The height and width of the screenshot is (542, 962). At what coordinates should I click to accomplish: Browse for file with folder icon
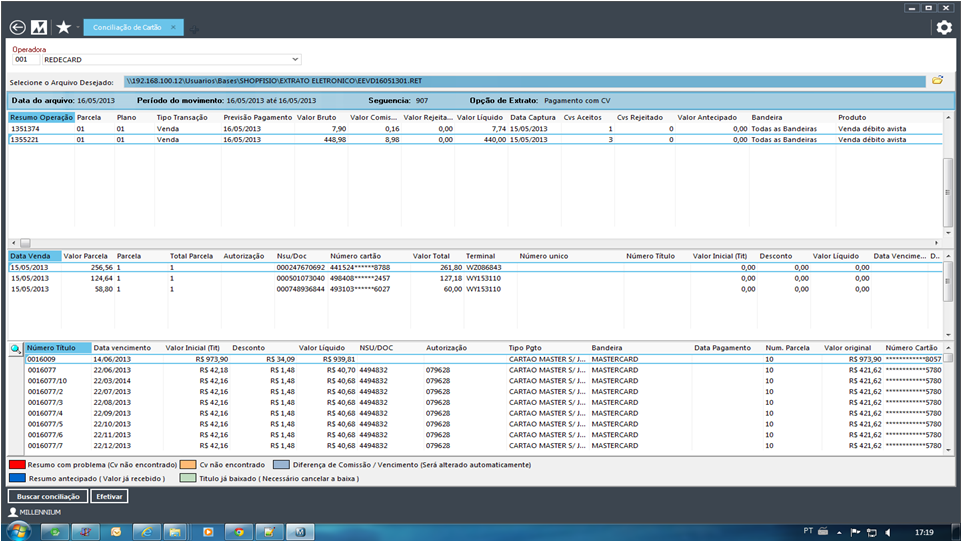point(937,80)
